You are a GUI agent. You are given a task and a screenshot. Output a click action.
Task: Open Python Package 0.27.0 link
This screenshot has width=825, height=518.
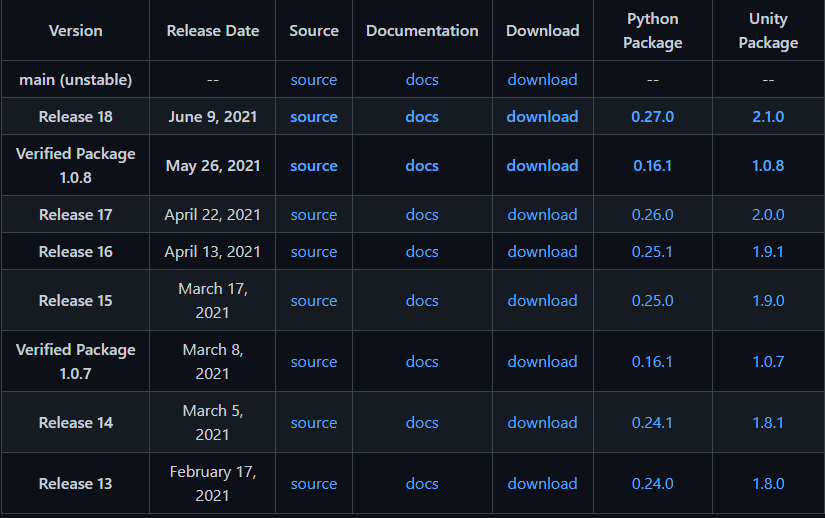(652, 116)
